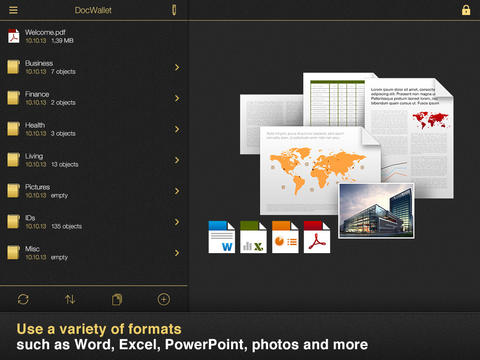Select the Pictures folder
The width and height of the screenshot is (480, 360).
(94, 191)
